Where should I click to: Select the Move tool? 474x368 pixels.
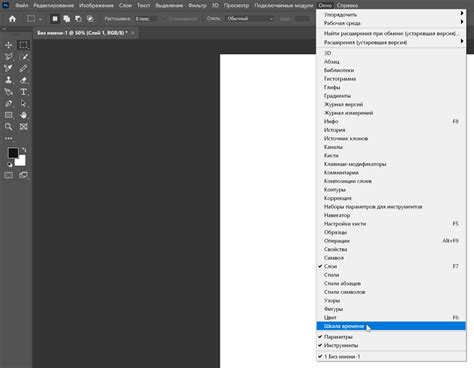[9, 45]
